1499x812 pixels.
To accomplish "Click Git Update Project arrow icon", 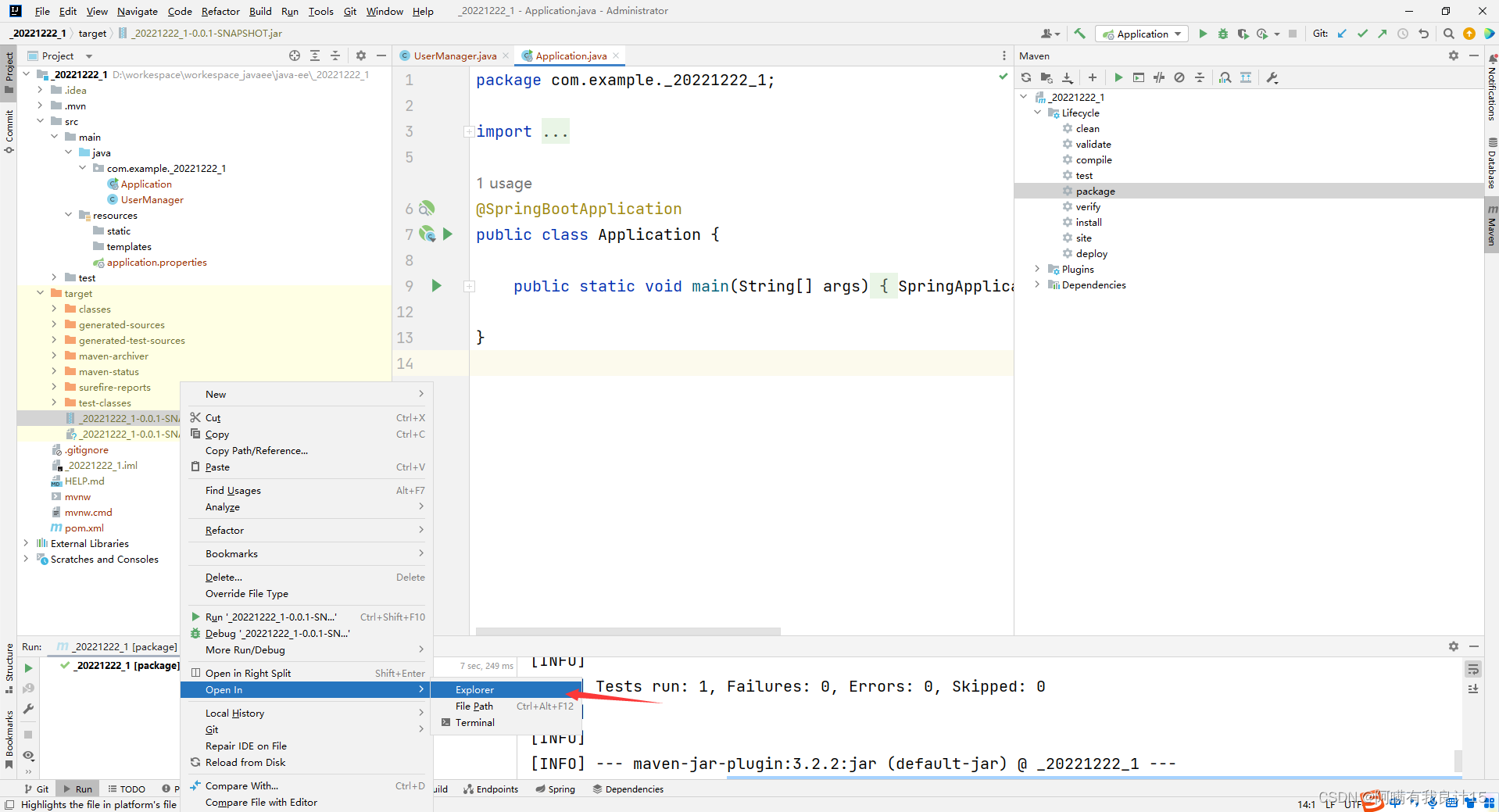I will coord(1342,34).
